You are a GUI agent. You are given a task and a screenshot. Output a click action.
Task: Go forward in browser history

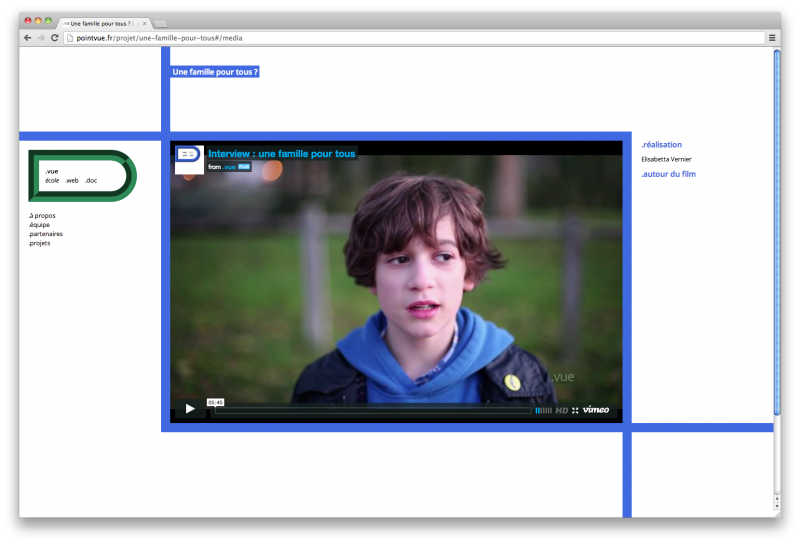click(41, 38)
